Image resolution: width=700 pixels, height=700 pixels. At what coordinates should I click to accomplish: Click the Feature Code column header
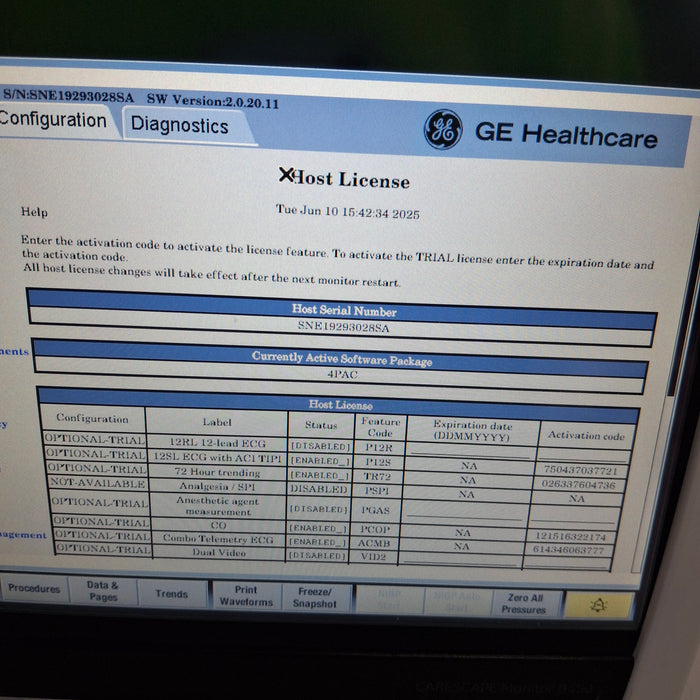[x=380, y=427]
